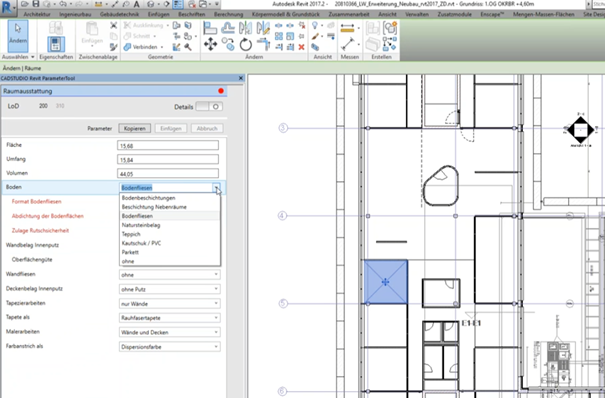Click the Volumen value field
The height and width of the screenshot is (398, 605).
(x=168, y=173)
